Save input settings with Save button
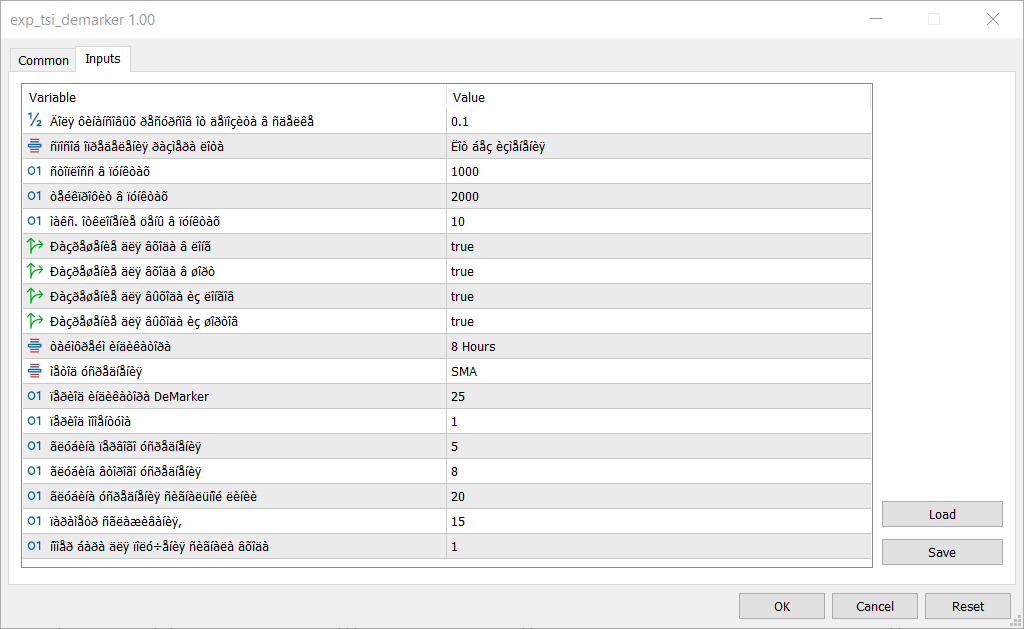Screen dimensions: 1024x629 point(942,552)
